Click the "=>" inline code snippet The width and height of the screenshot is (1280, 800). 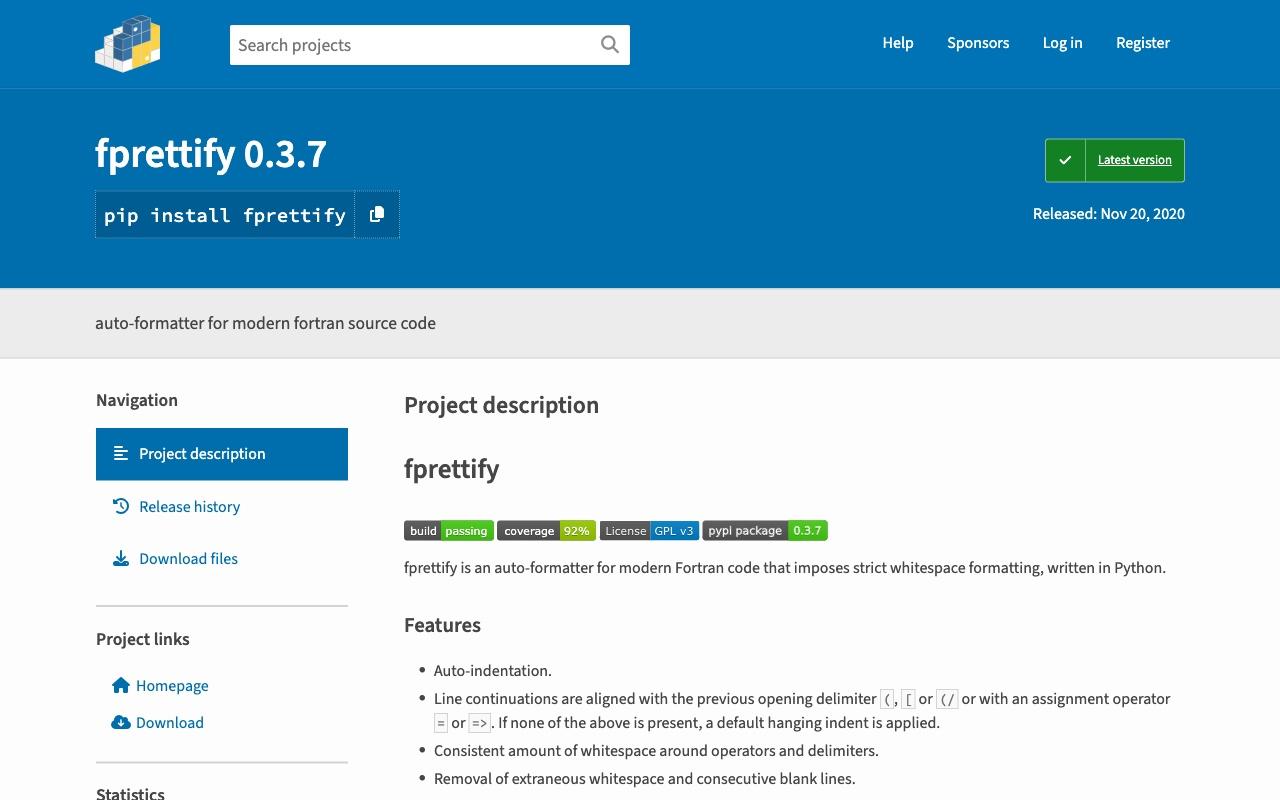coord(479,723)
